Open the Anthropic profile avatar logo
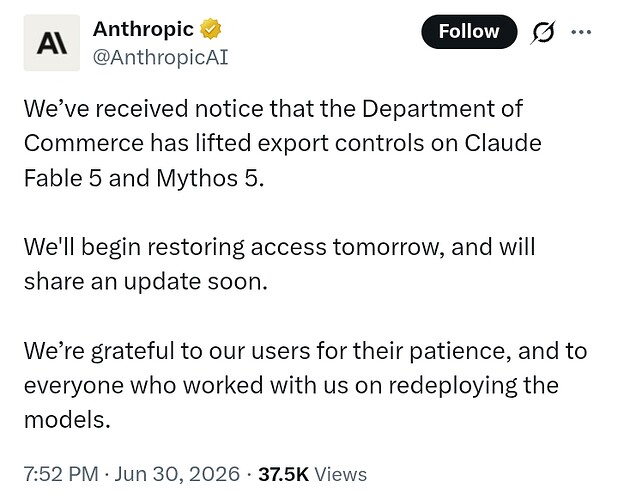Screen dimensions: 618x499 [x=52, y=43]
